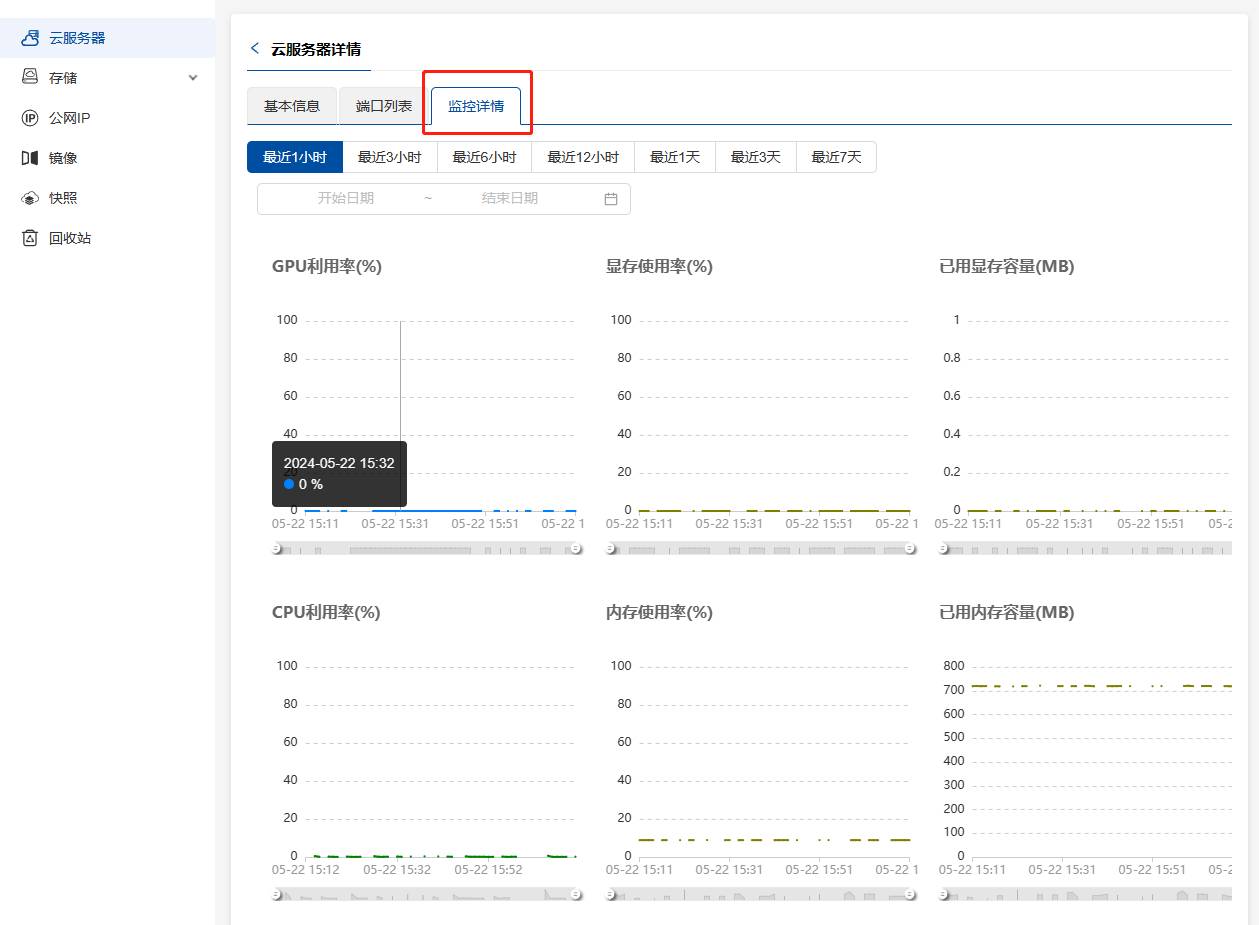Open the 云服务器 menu item
This screenshot has width=1259, height=925.
107,38
